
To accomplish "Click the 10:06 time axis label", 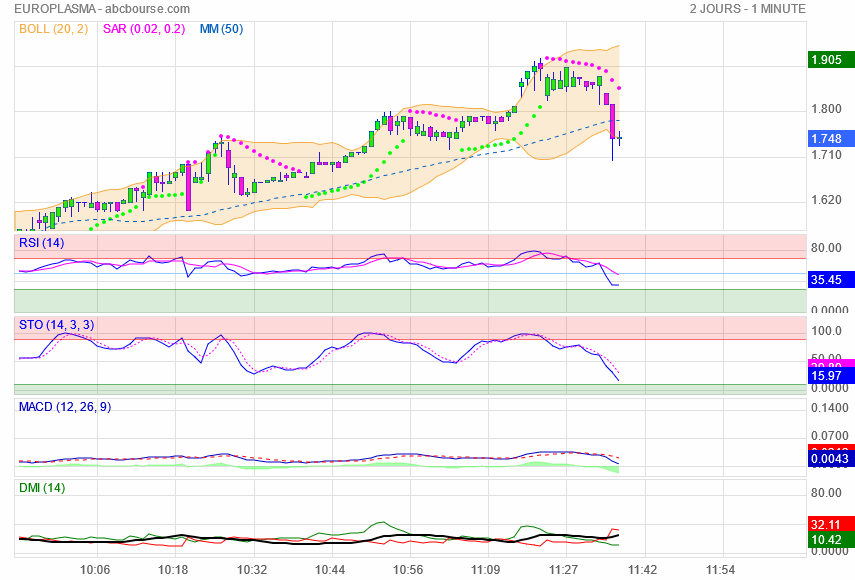I will point(95,570).
